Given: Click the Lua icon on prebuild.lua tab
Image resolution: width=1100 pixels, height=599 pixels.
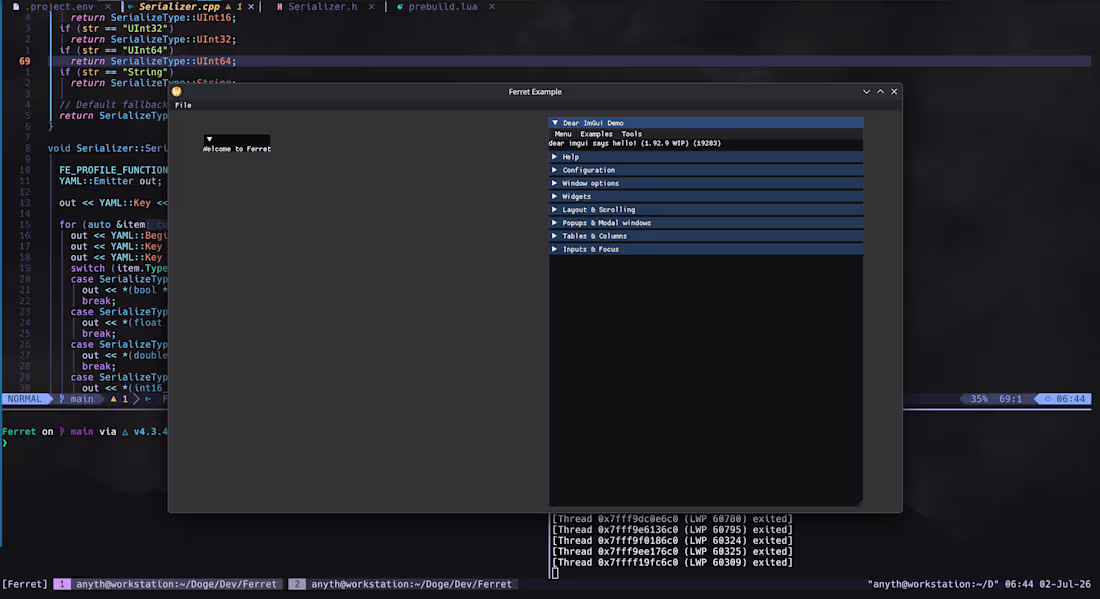Looking at the screenshot, I should pyautogui.click(x=400, y=6).
